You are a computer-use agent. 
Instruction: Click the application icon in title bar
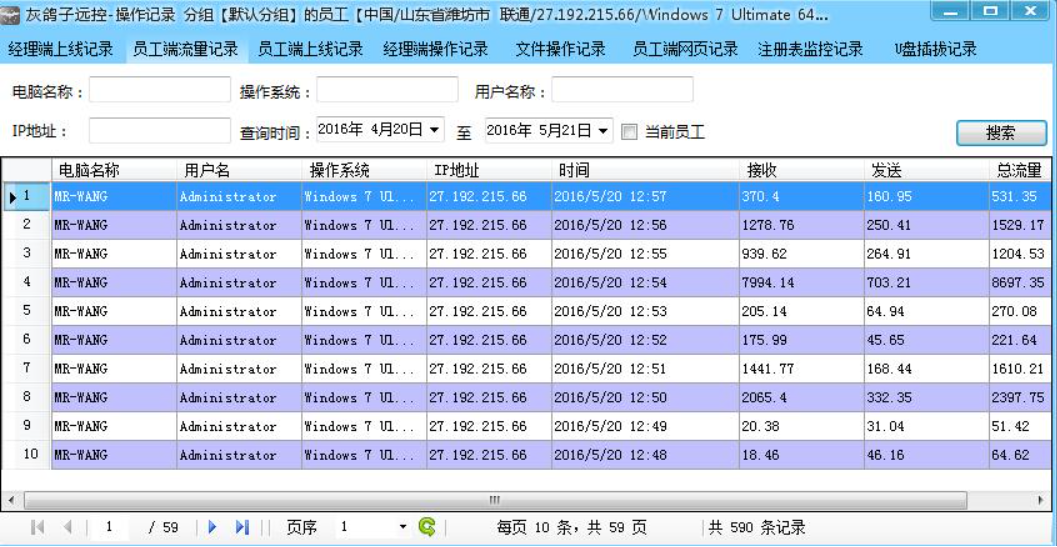point(13,15)
